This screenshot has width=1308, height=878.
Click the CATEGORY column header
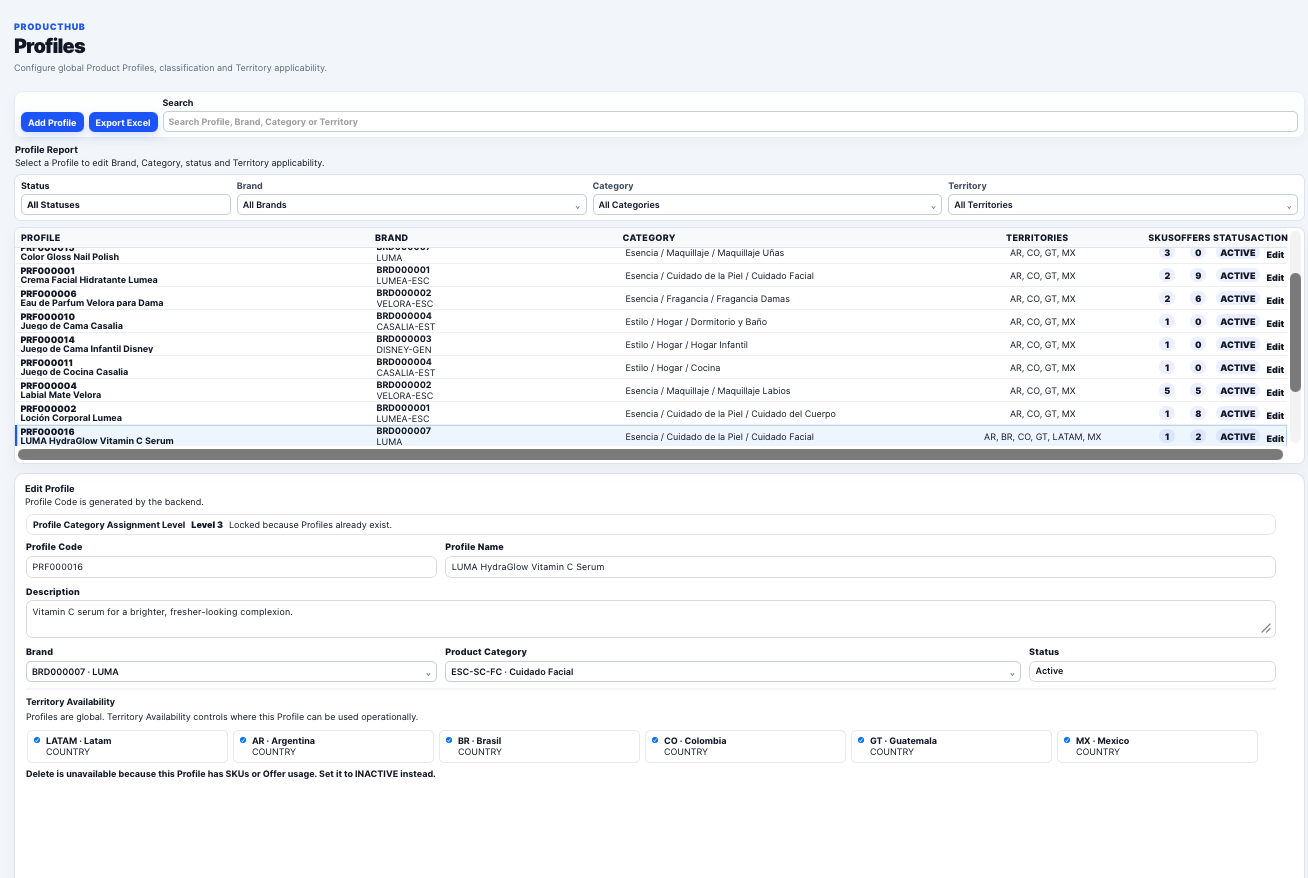point(649,238)
